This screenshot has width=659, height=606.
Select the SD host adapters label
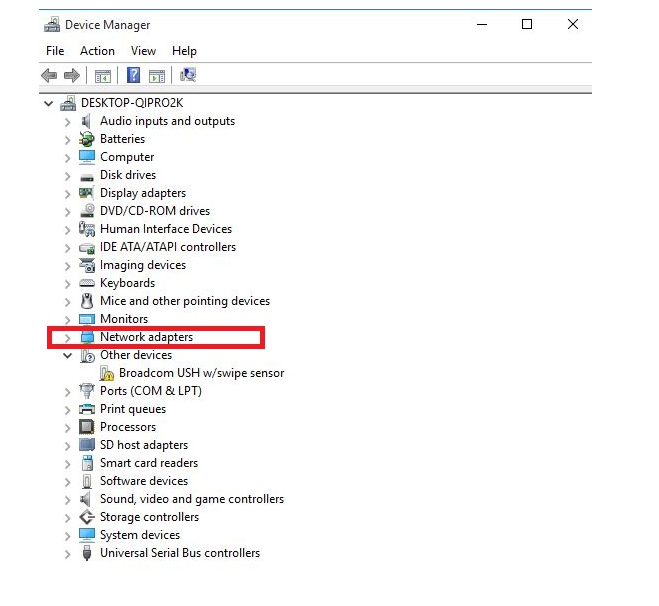coord(144,445)
